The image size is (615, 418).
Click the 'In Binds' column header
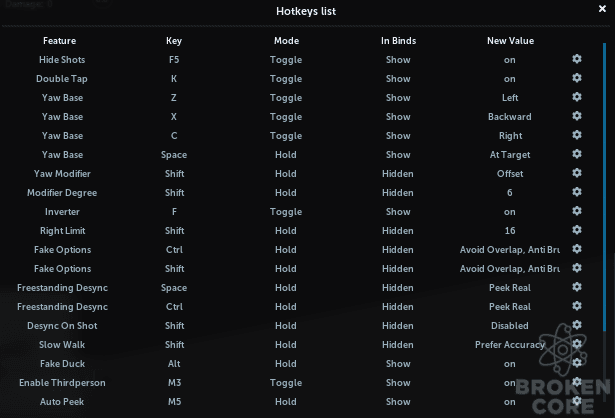(398, 41)
